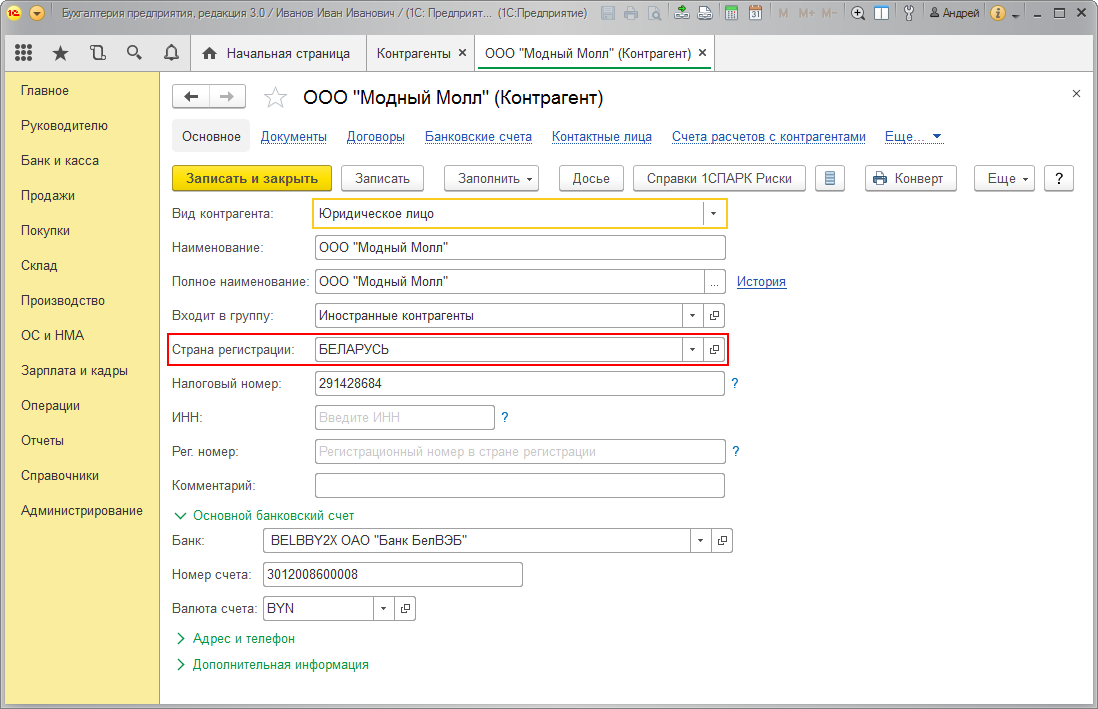Viewport: 1098px width, 709px height.
Task: Print envelope with Конверт button
Action: click(908, 179)
